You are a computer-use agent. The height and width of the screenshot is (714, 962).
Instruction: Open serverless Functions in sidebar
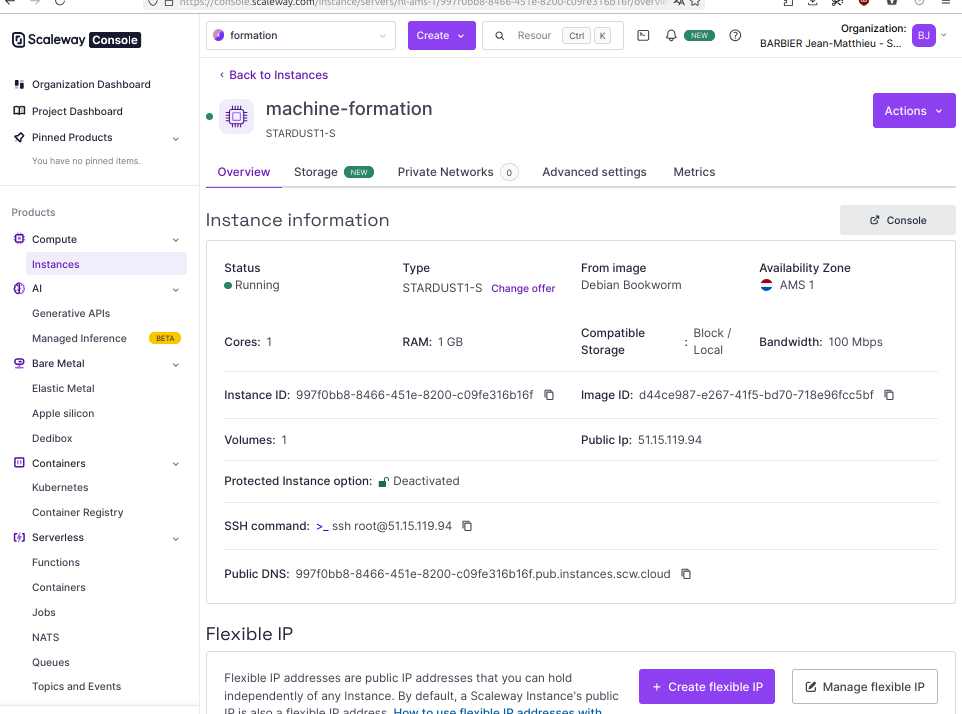[56, 562]
